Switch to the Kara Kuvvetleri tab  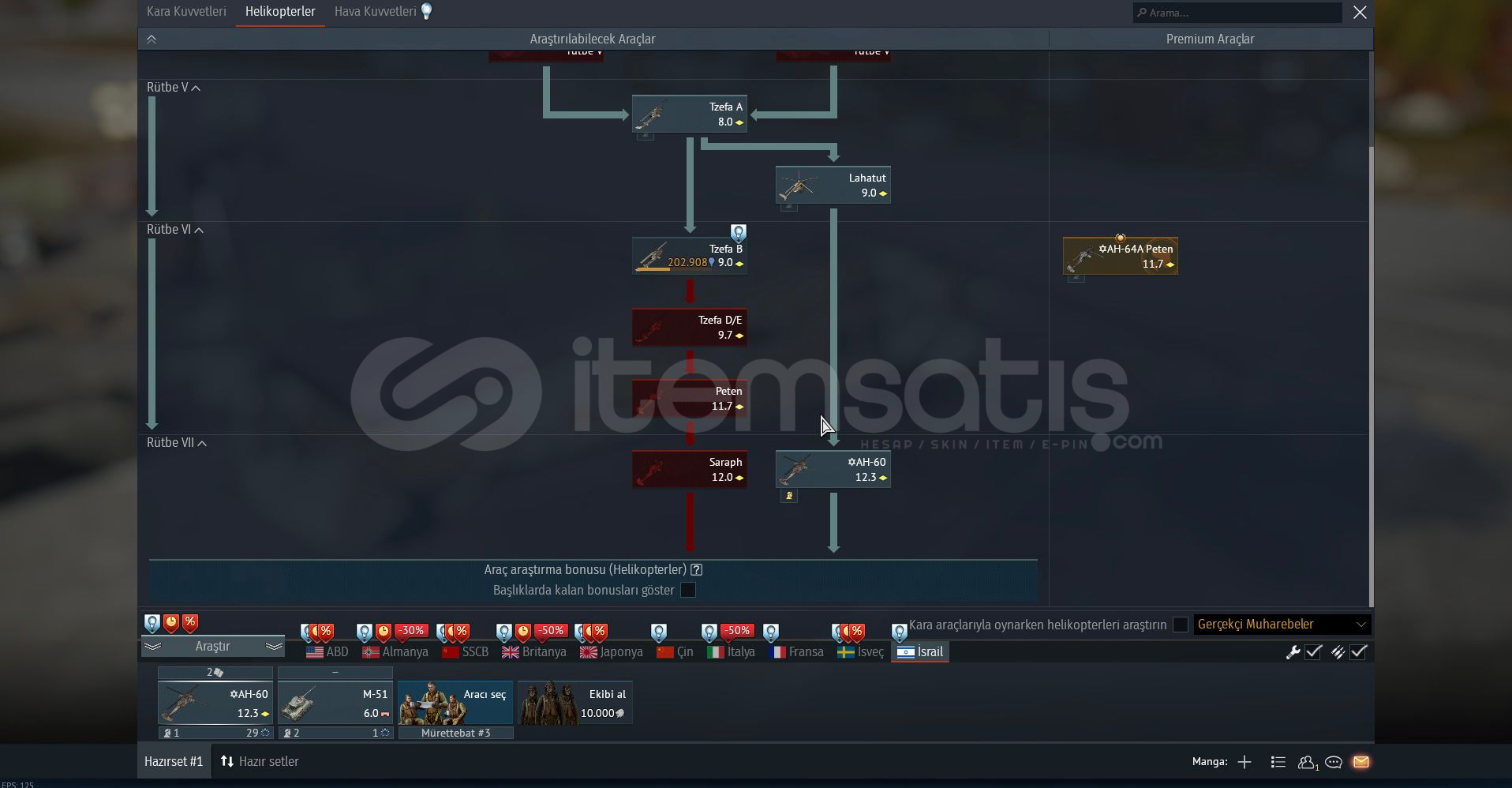[186, 12]
